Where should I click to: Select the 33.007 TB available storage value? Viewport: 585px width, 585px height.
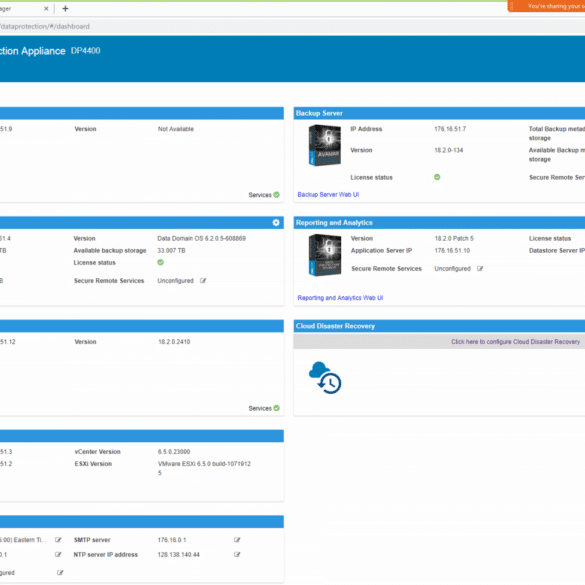(171, 250)
